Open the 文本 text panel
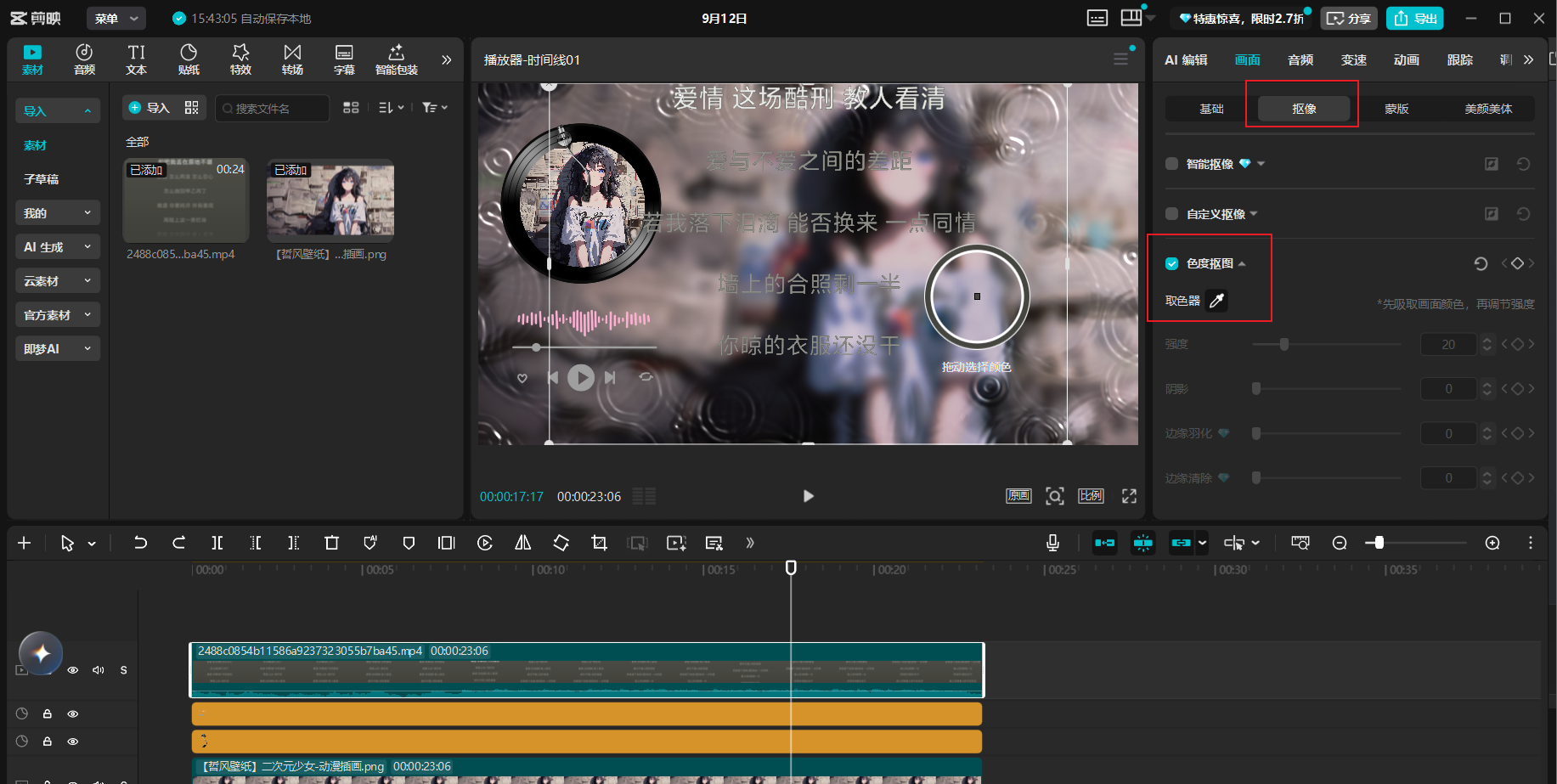The image size is (1557, 784). [136, 59]
